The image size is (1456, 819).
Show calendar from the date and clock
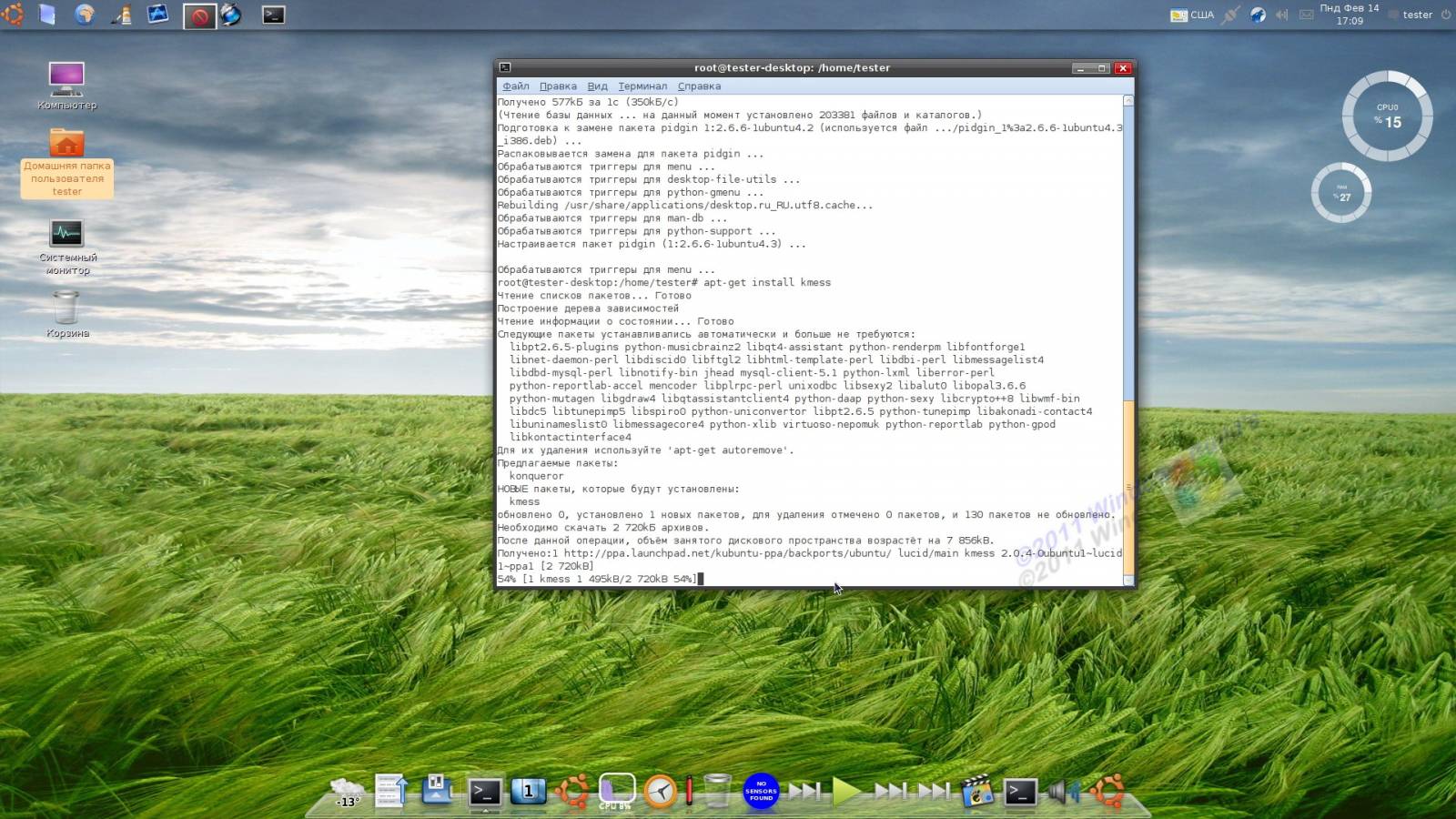(x=1350, y=14)
